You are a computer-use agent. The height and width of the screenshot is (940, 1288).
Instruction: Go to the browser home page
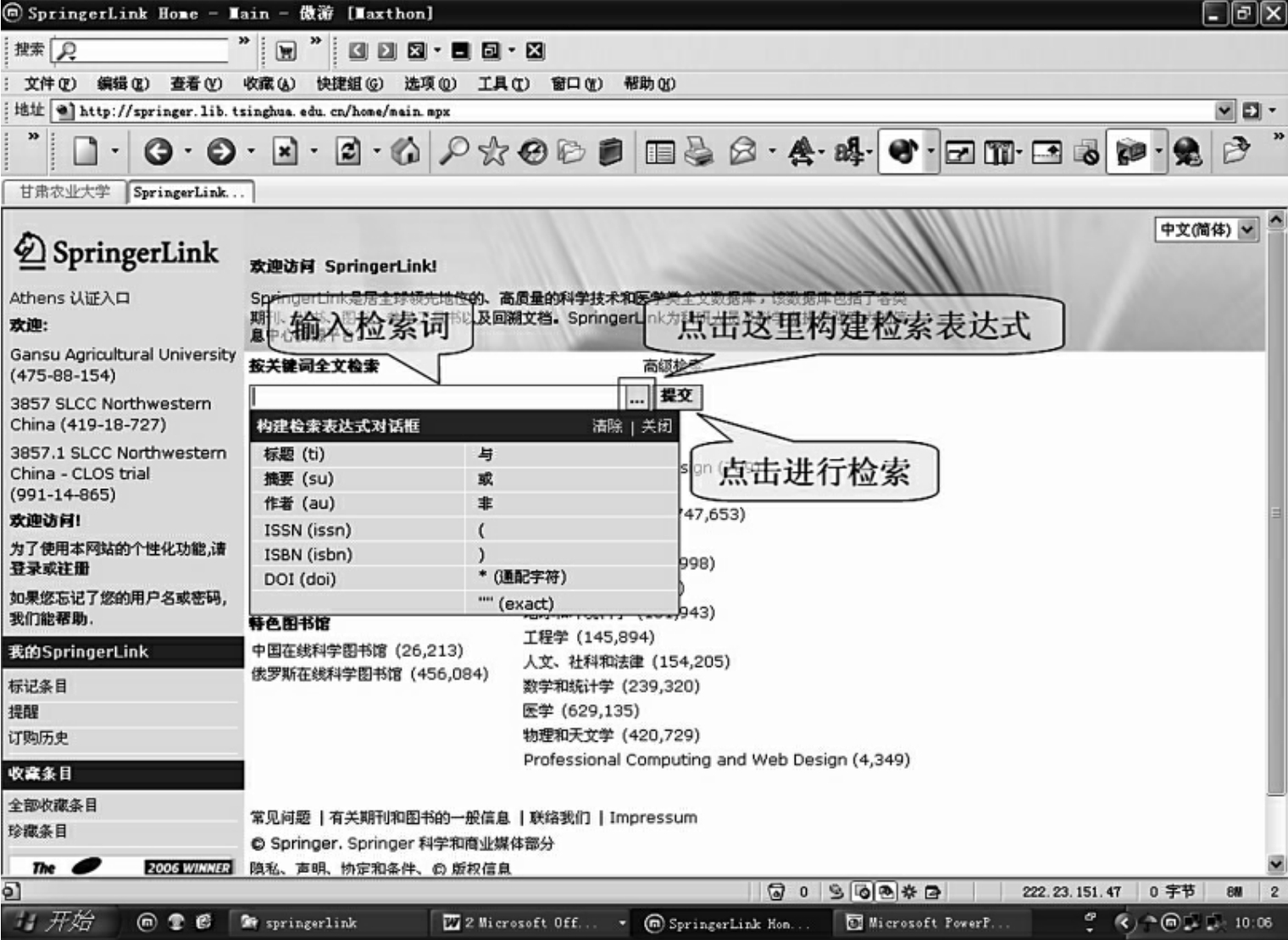coord(406,152)
